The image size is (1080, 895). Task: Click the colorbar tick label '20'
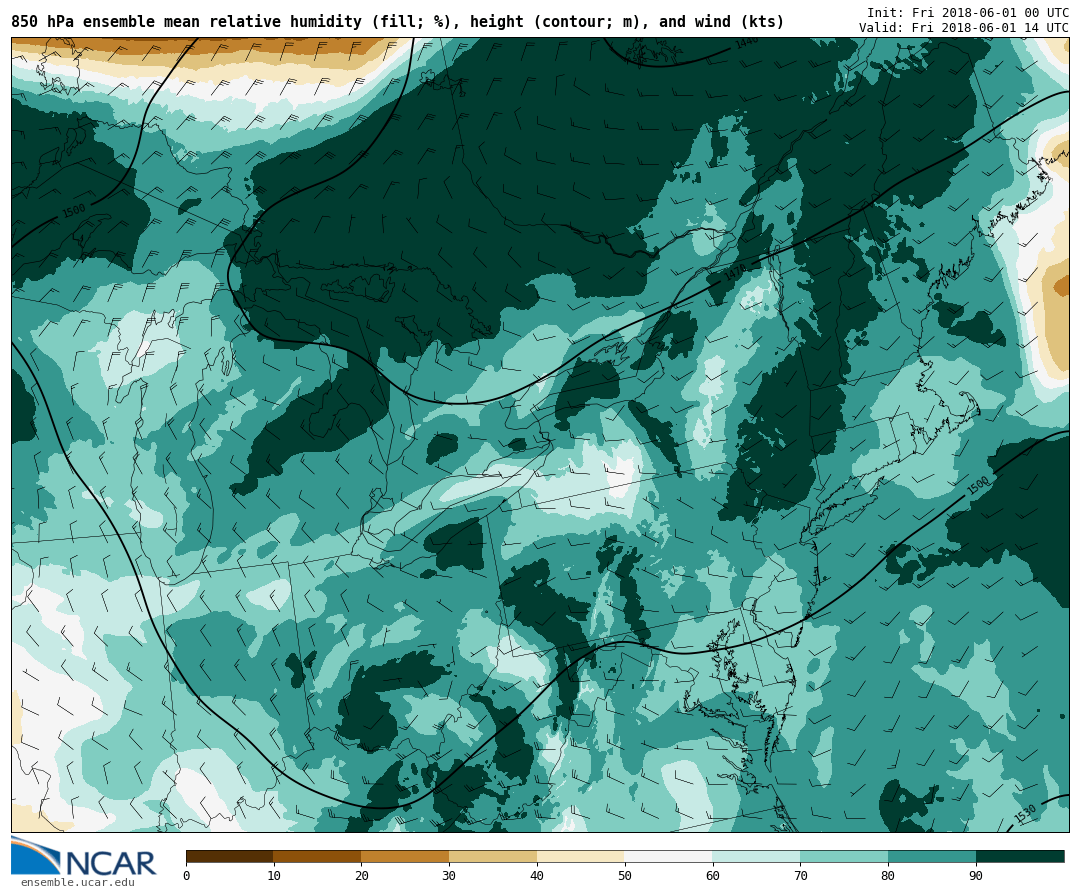click(362, 876)
